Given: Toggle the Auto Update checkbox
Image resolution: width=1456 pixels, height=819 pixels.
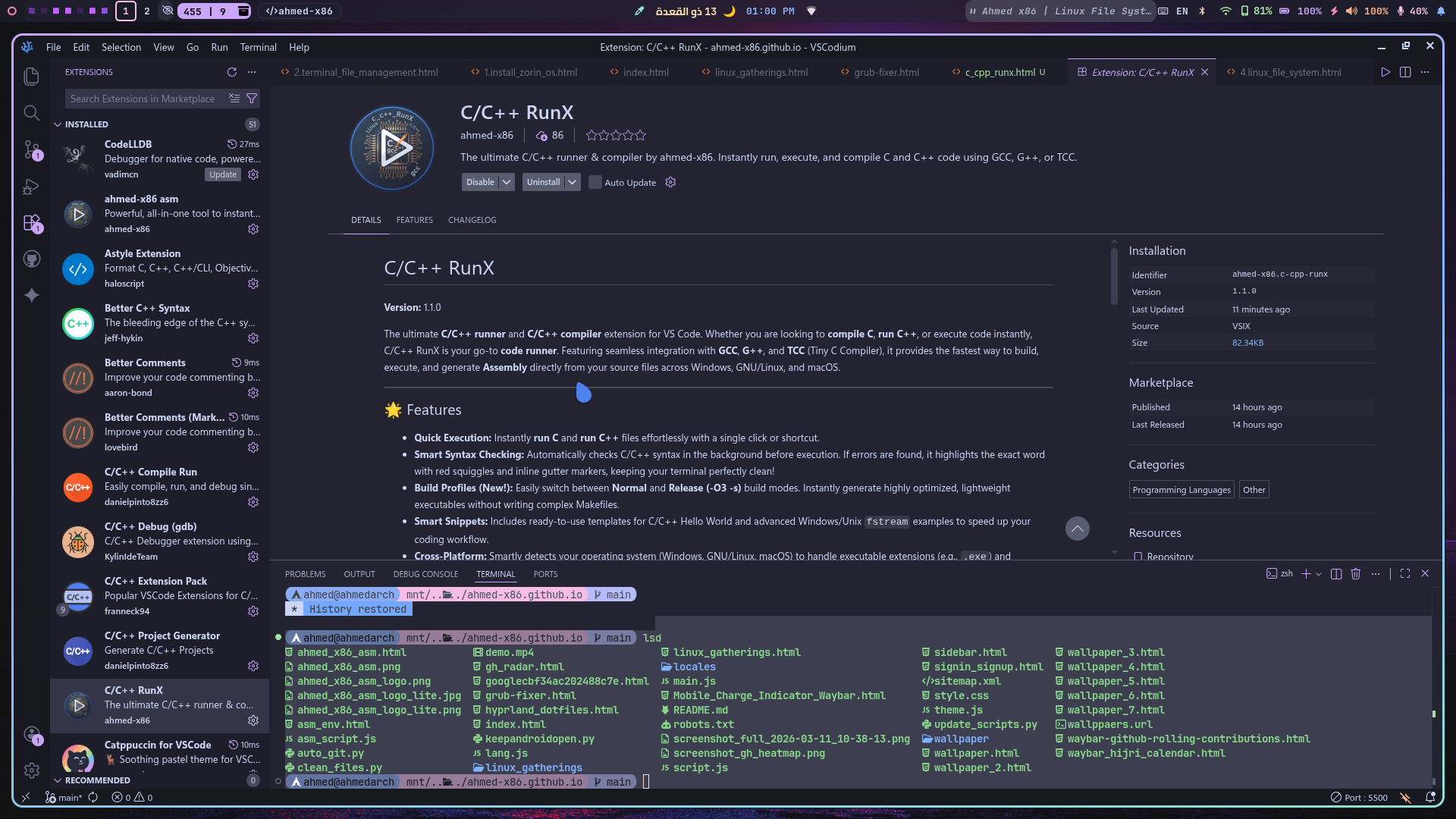Looking at the screenshot, I should coord(595,182).
